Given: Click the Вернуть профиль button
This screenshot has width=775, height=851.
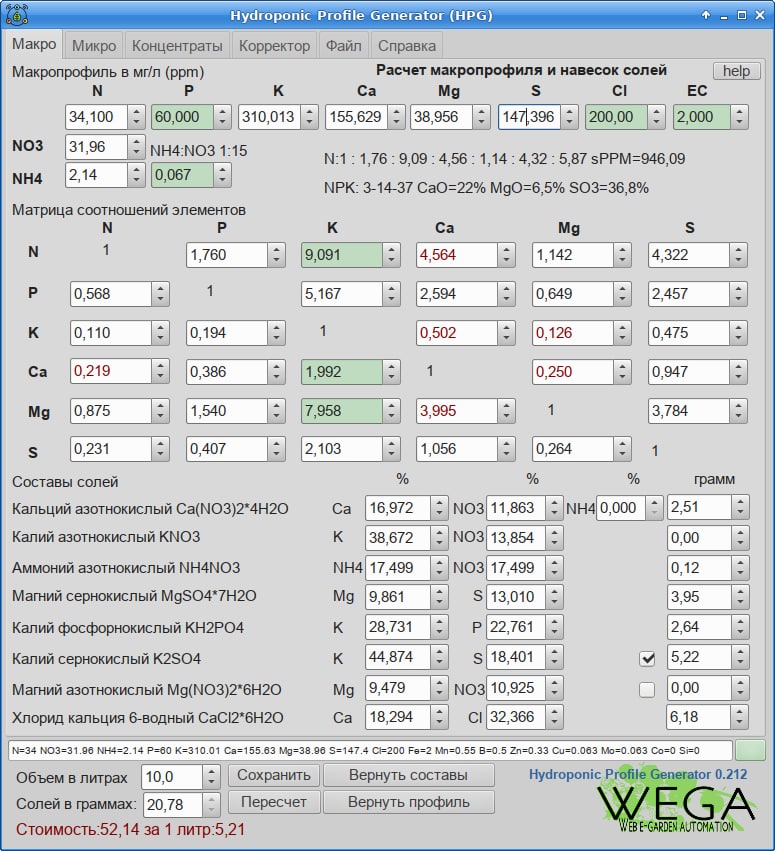Looking at the screenshot, I should click(x=409, y=802).
